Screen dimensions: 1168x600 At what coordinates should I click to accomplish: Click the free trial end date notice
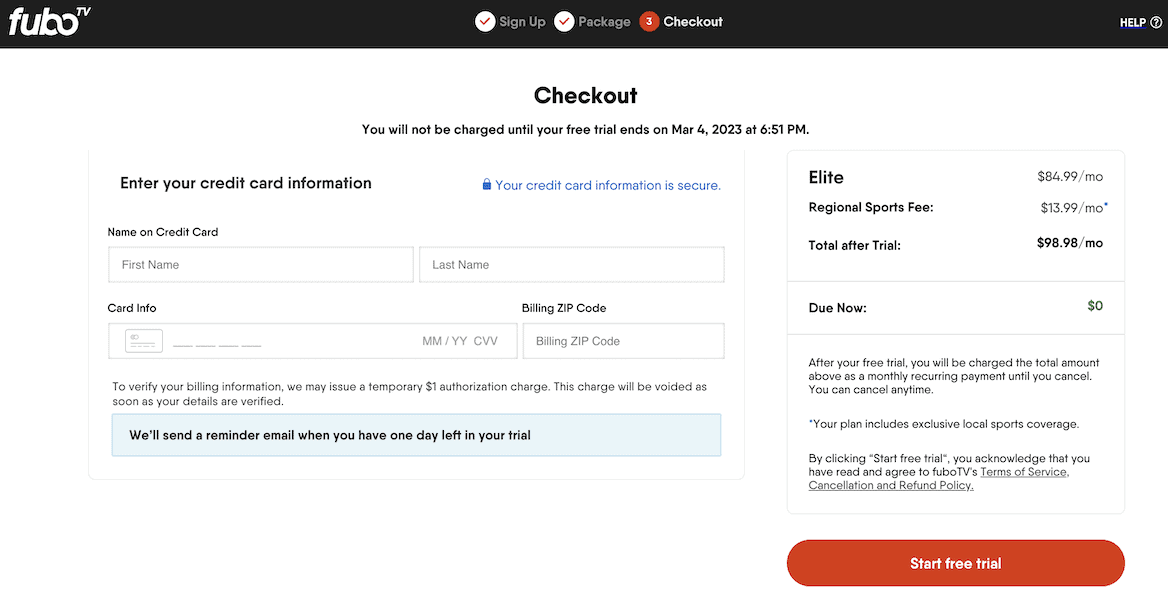point(585,130)
